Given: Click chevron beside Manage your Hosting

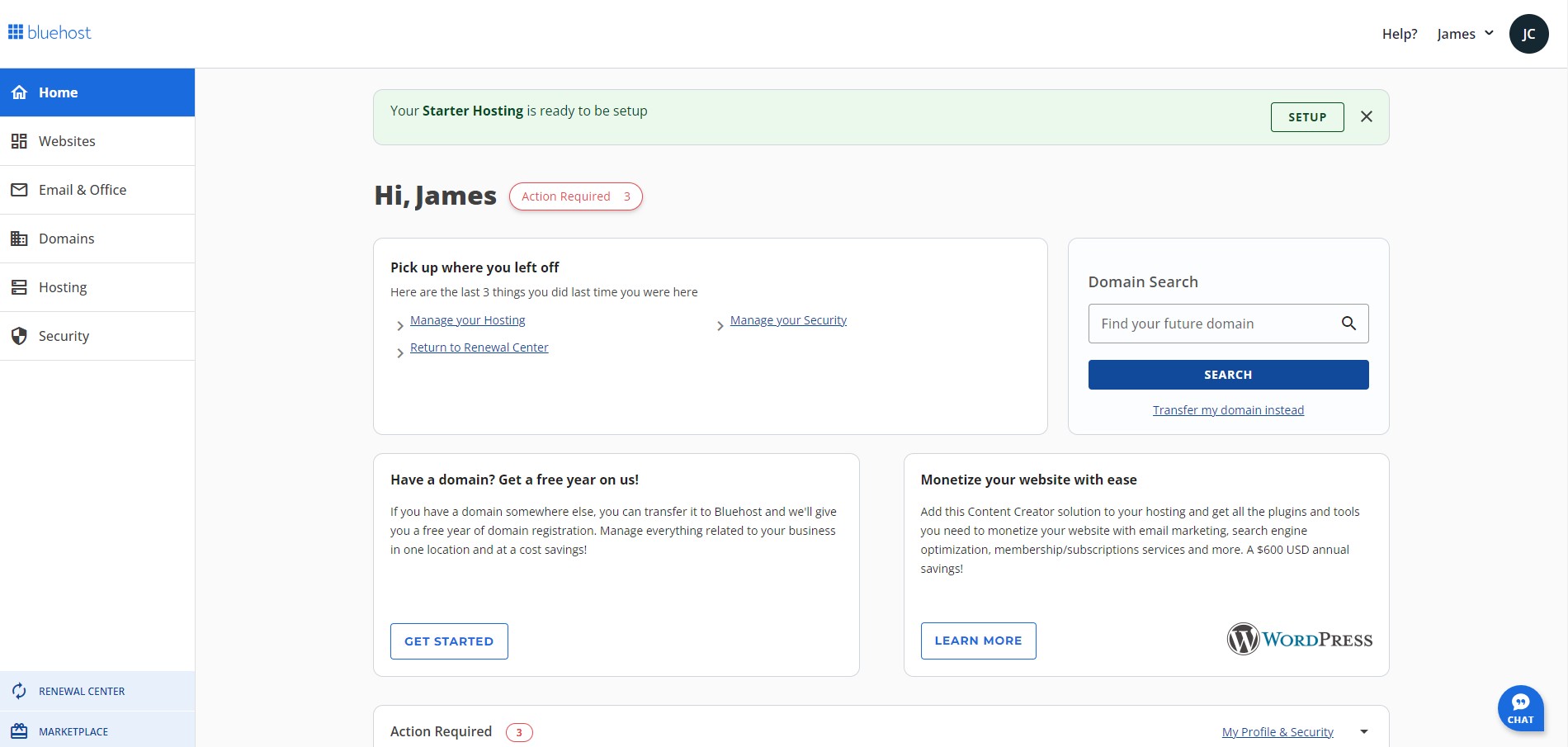Looking at the screenshot, I should pyautogui.click(x=400, y=325).
